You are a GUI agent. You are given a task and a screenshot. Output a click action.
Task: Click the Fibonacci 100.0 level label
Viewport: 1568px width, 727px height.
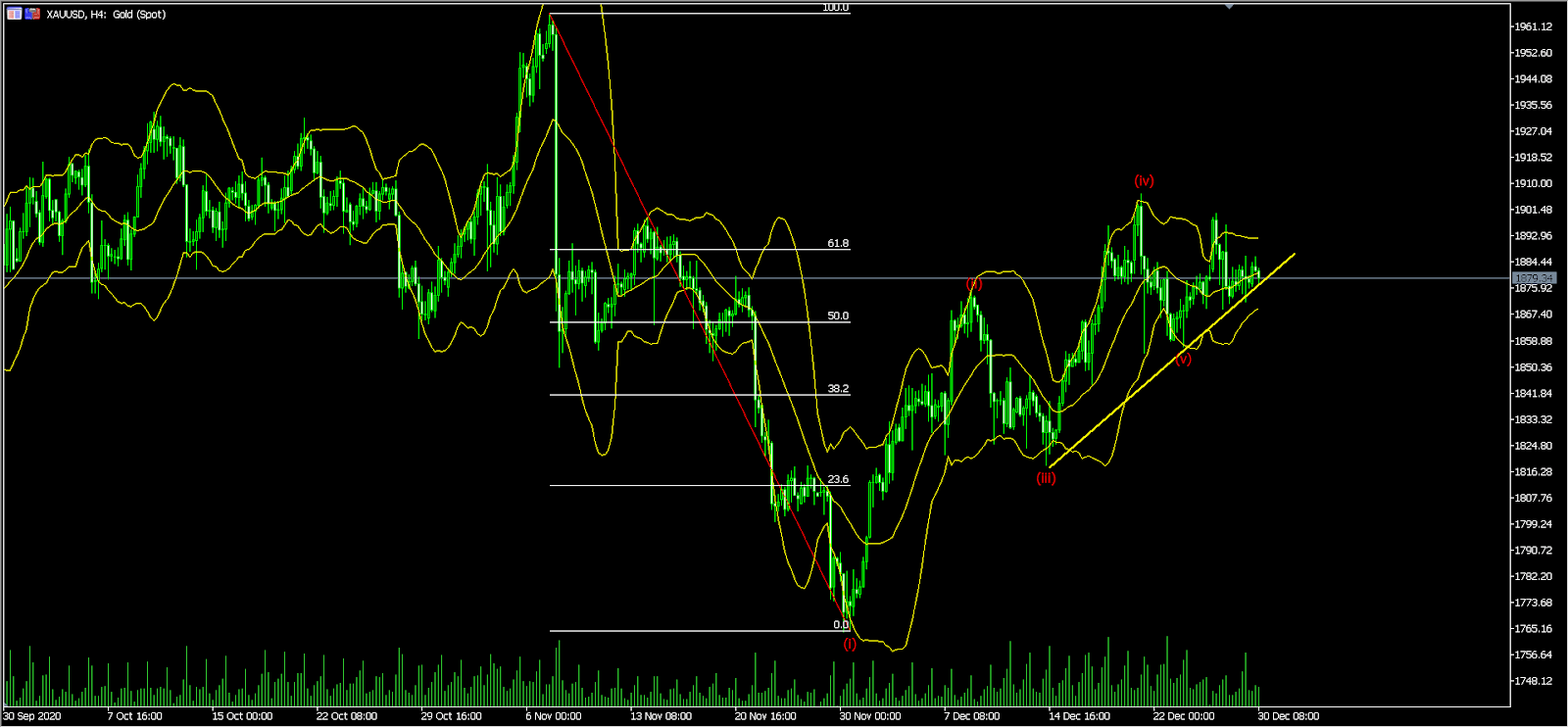click(835, 8)
